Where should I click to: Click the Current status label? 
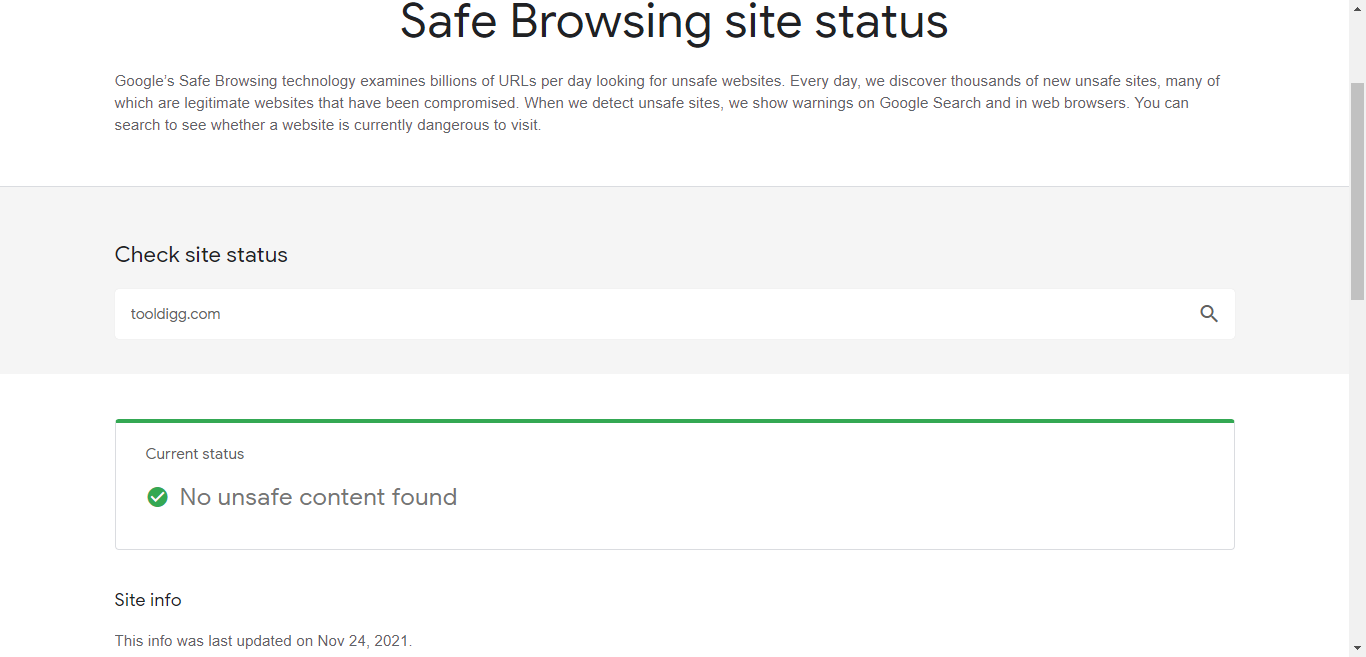point(195,454)
